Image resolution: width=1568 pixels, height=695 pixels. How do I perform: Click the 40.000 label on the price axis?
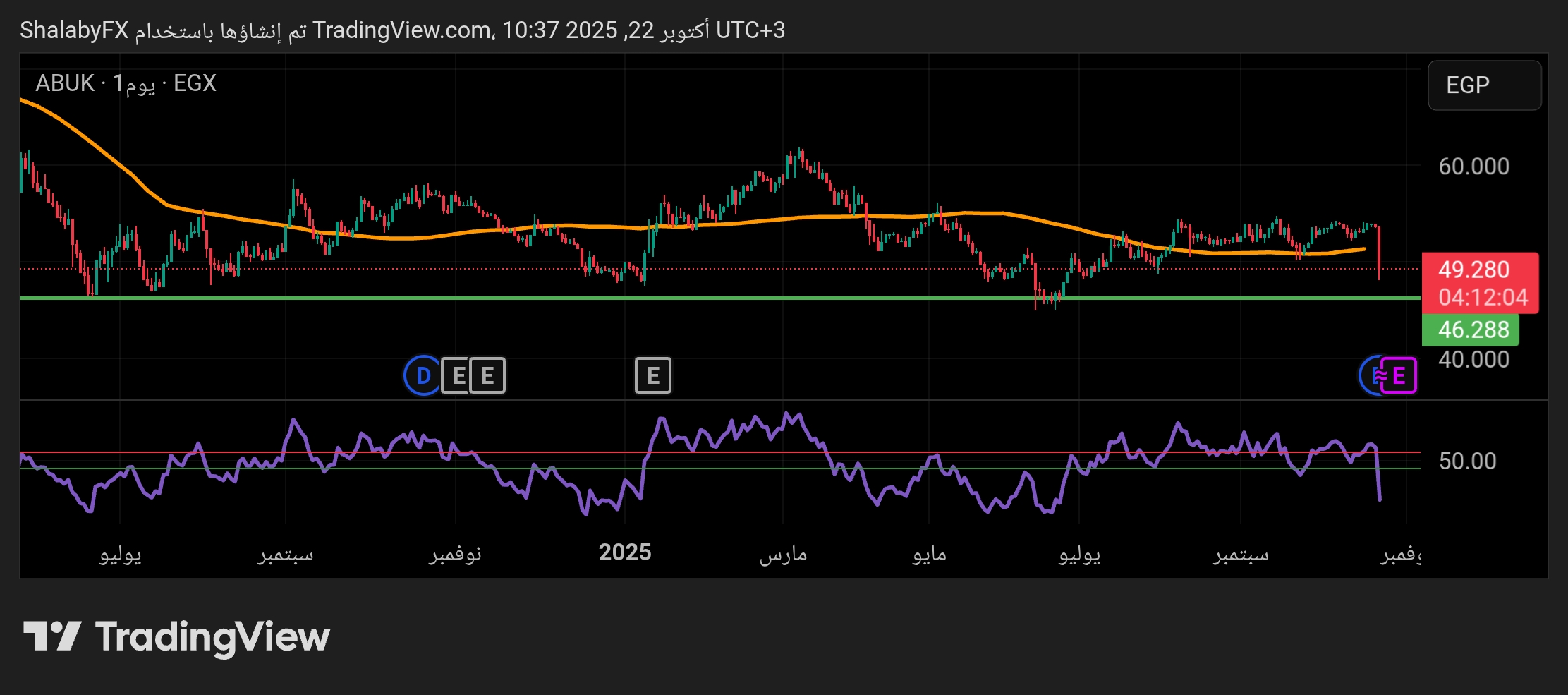pos(1473,360)
